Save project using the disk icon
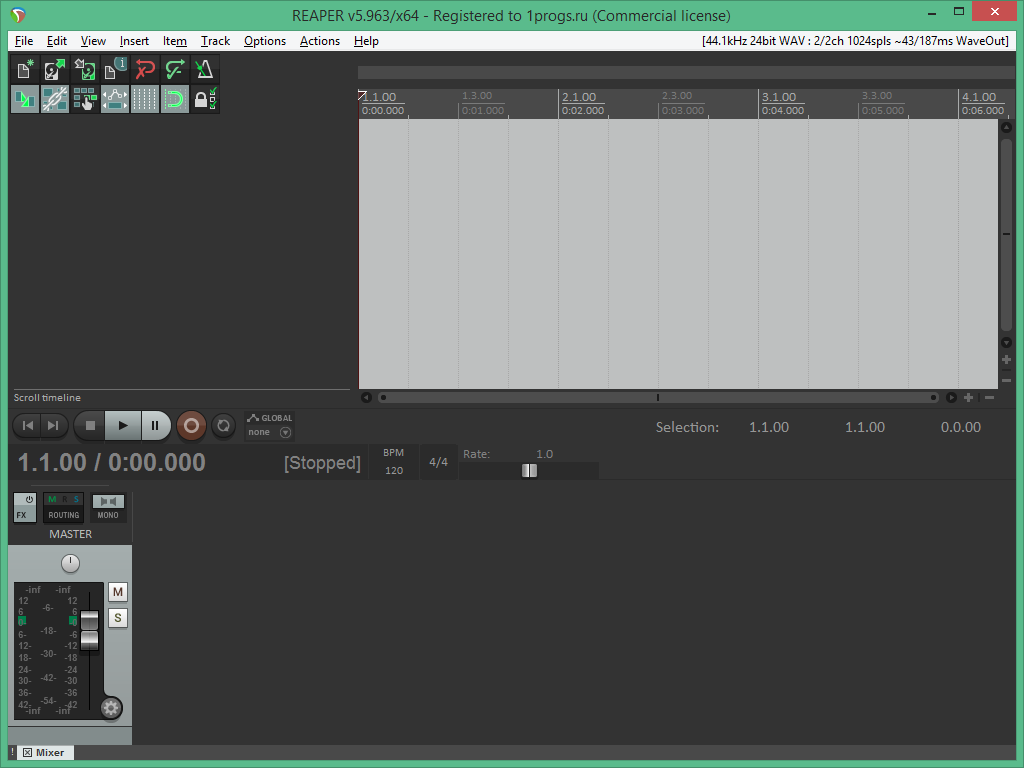This screenshot has width=1024, height=768. pyautogui.click(x=85, y=69)
